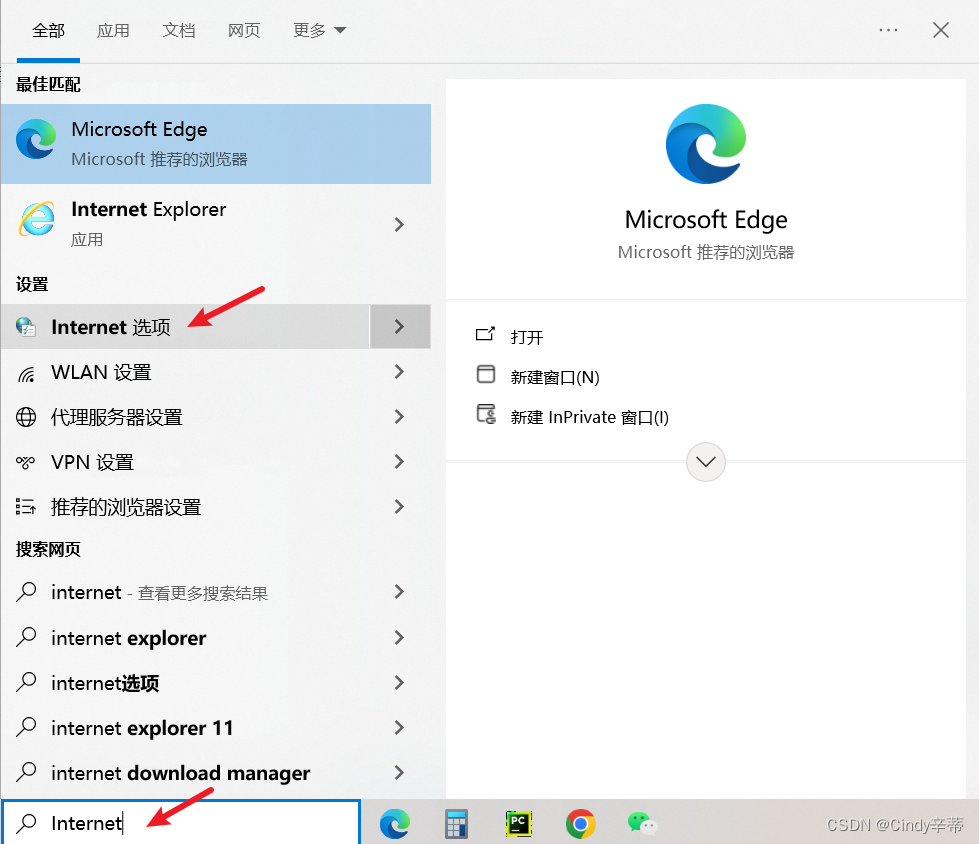979x844 pixels.
Task: Switch to the 文档 tab
Action: [179, 30]
